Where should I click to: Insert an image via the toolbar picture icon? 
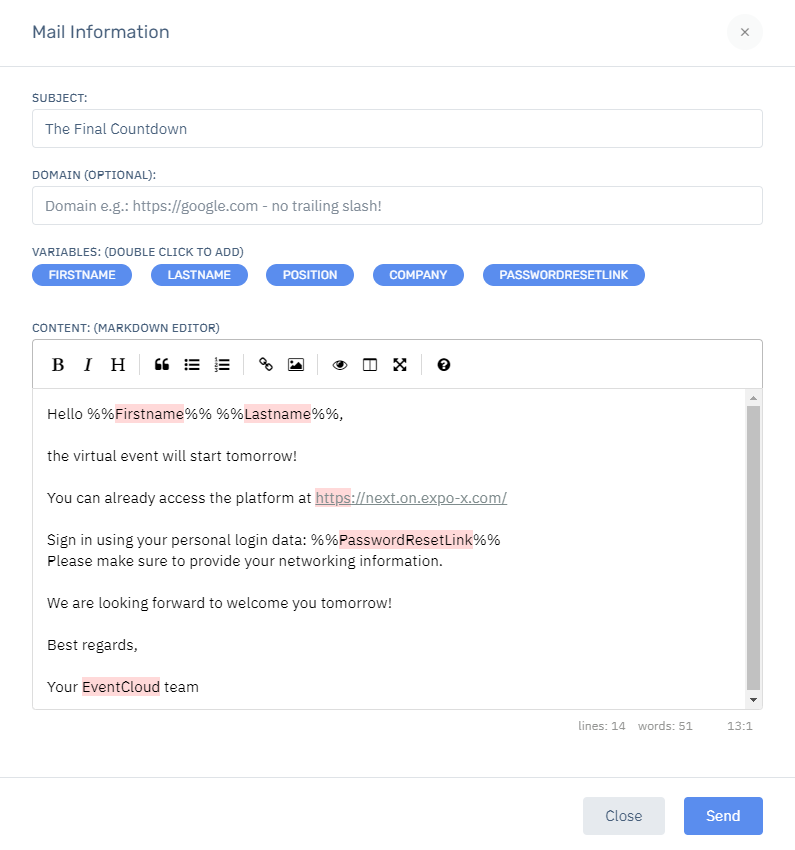[x=296, y=365]
